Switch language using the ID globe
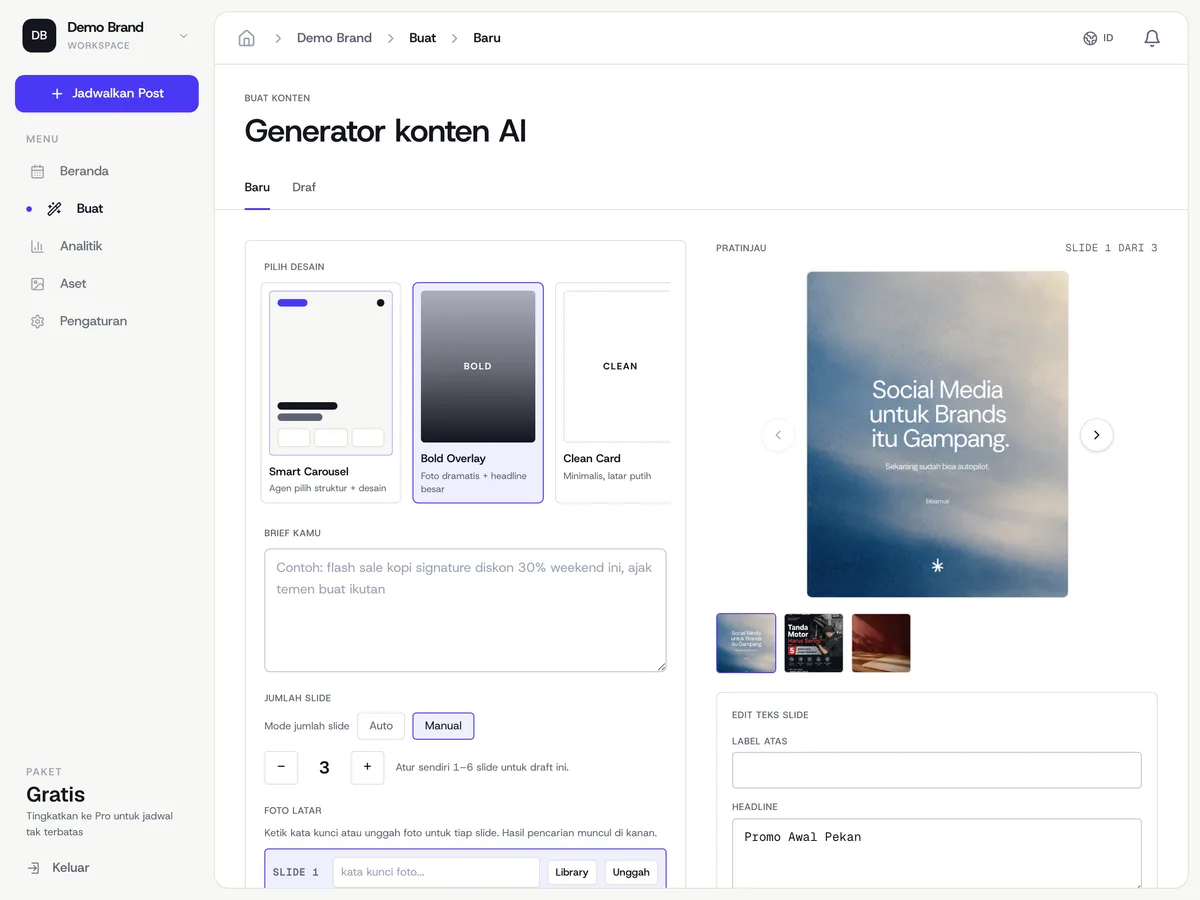Screen dimensions: 1200x900 tap(1098, 38)
